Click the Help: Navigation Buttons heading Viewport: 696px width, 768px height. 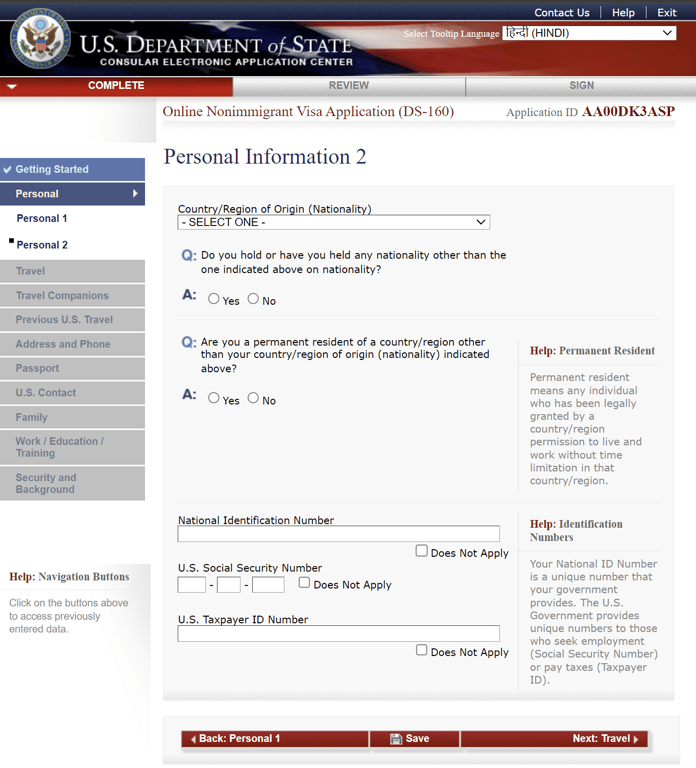point(69,576)
